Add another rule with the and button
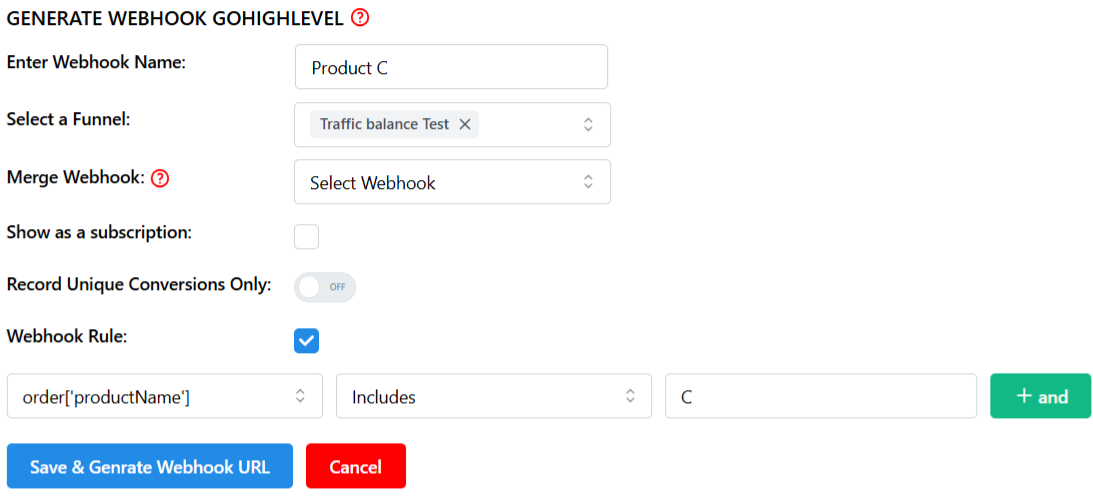1093x496 pixels. tap(1041, 396)
